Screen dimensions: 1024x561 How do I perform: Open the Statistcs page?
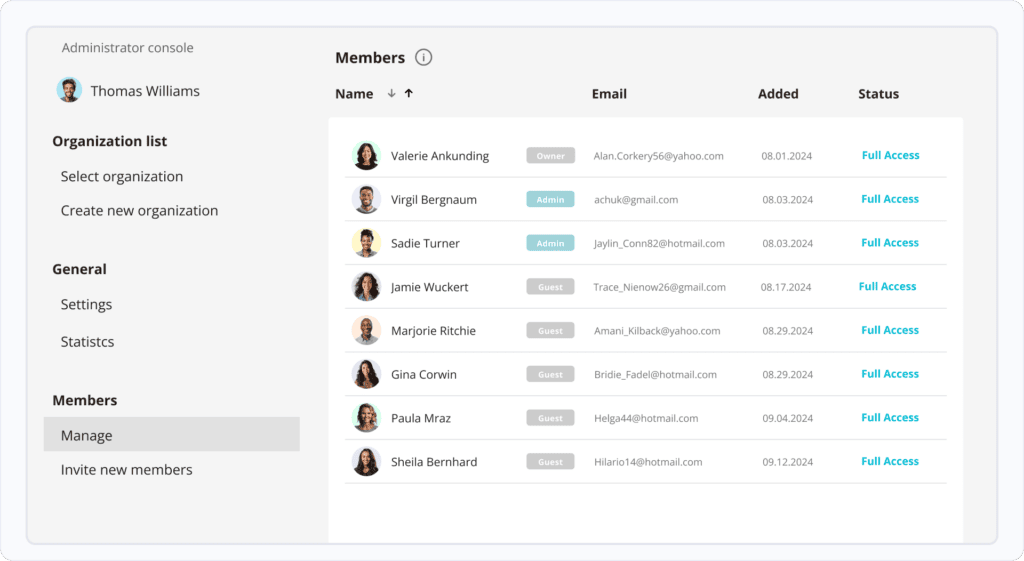point(87,342)
